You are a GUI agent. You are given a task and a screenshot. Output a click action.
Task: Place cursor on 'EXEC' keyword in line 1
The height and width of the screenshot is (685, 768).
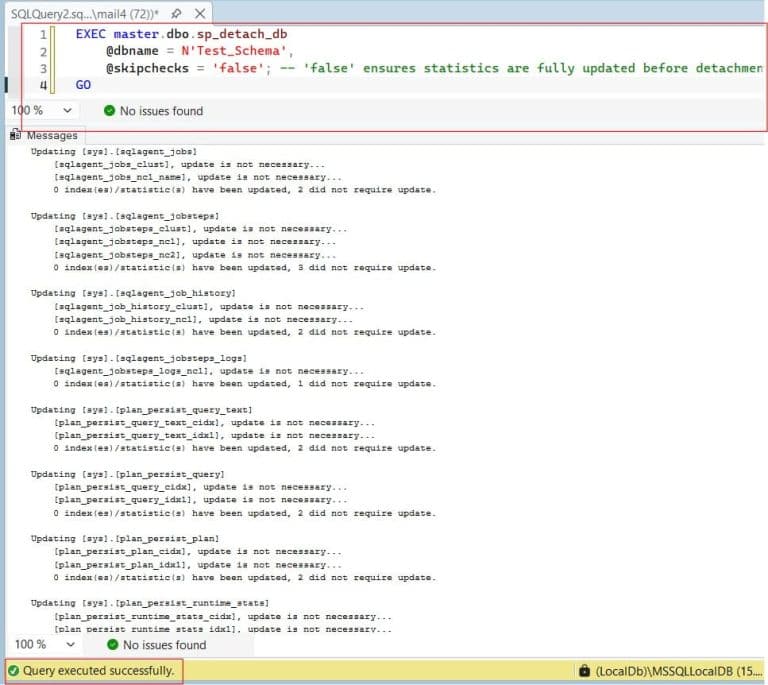(x=91, y=34)
